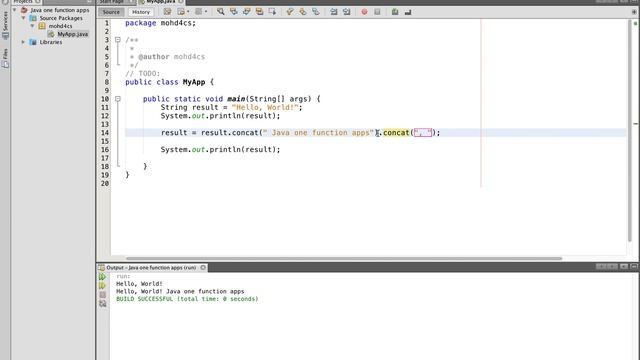
Task: Select the MyApp.java editor tab
Action: pyautogui.click(x=160, y=2)
